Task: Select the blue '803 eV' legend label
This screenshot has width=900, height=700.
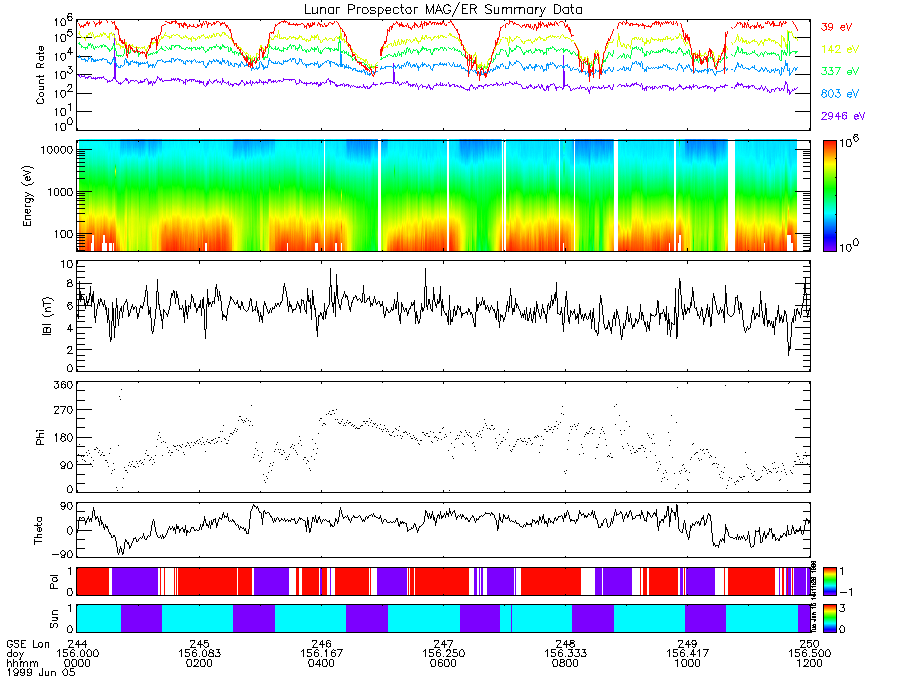Action: [x=840, y=94]
